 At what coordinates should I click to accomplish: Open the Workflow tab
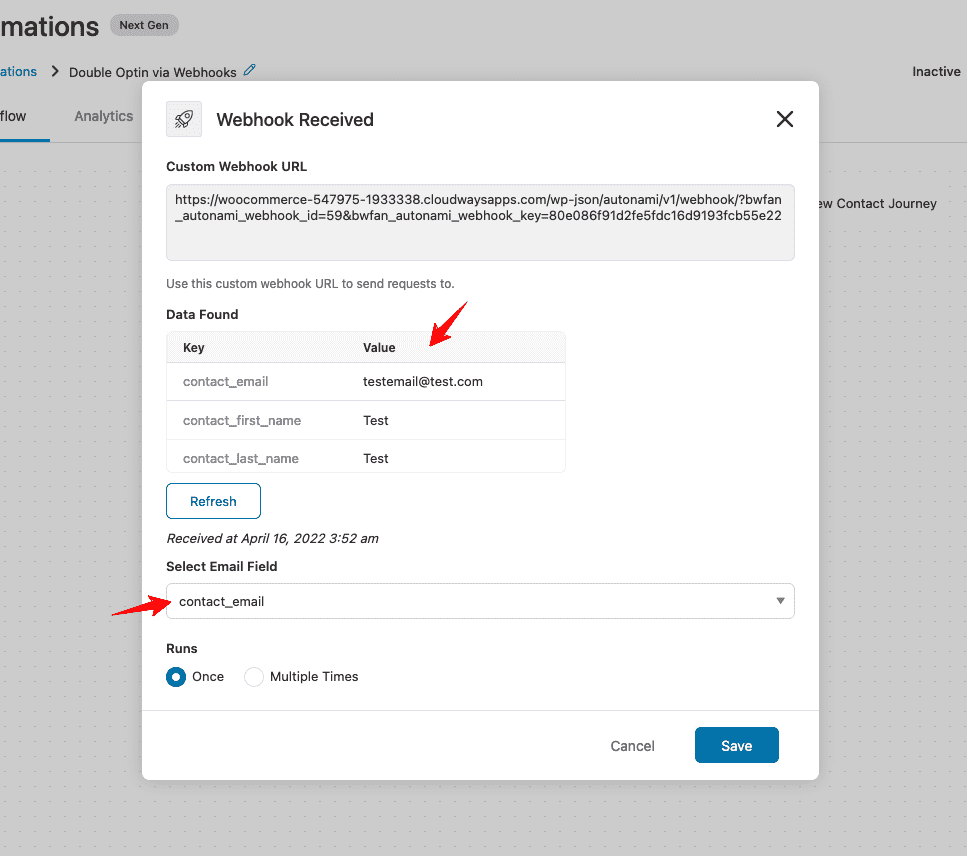pos(14,116)
